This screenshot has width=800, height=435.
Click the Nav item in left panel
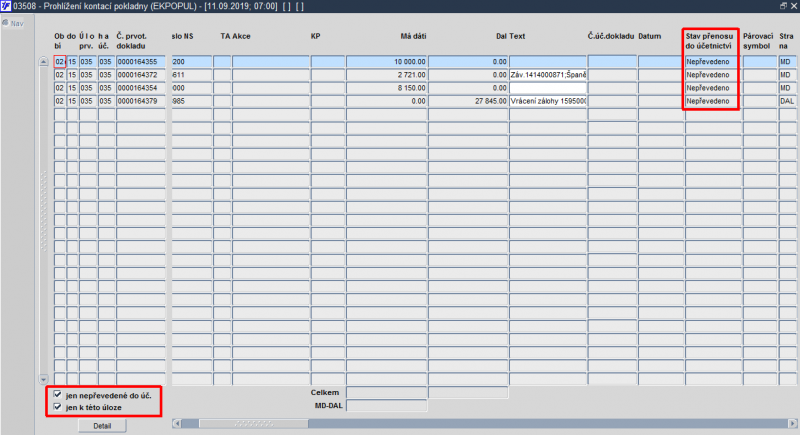coord(13,23)
